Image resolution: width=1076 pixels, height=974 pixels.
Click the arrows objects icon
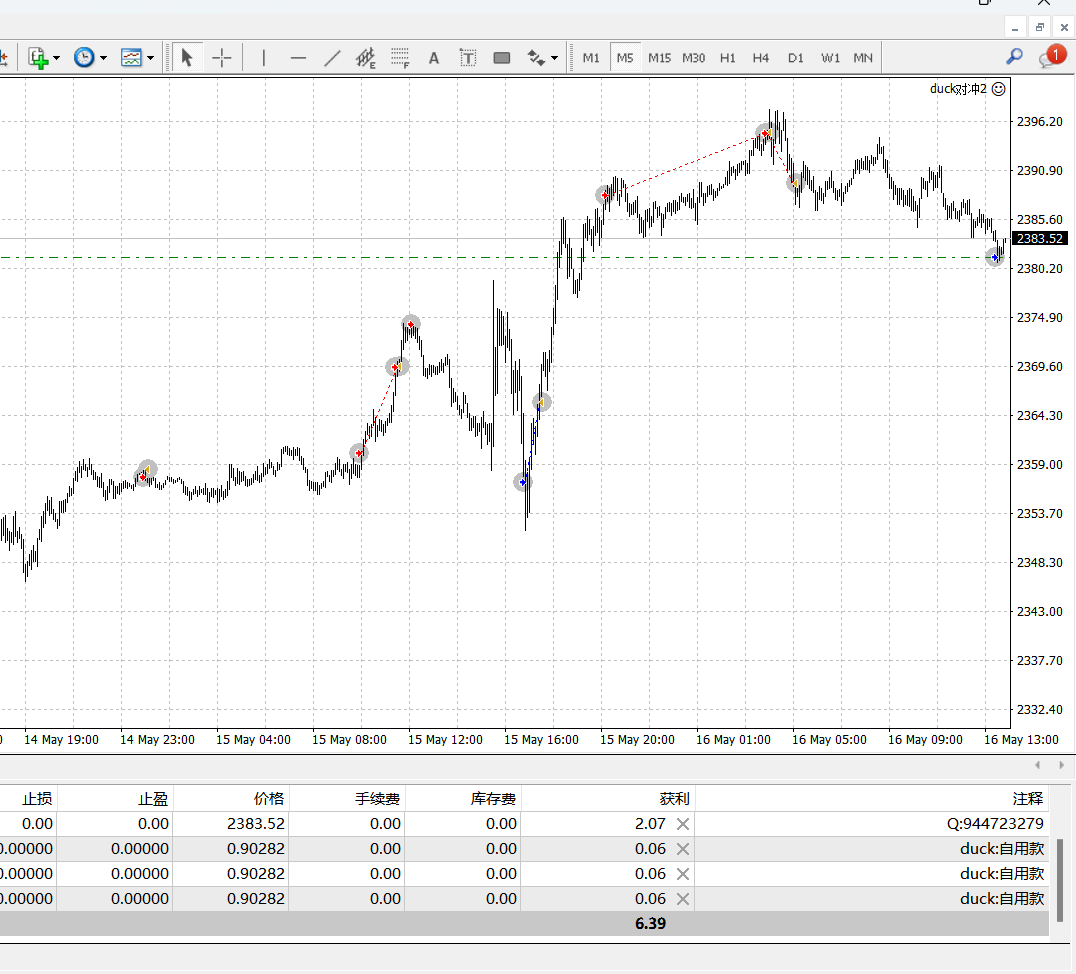pos(536,58)
